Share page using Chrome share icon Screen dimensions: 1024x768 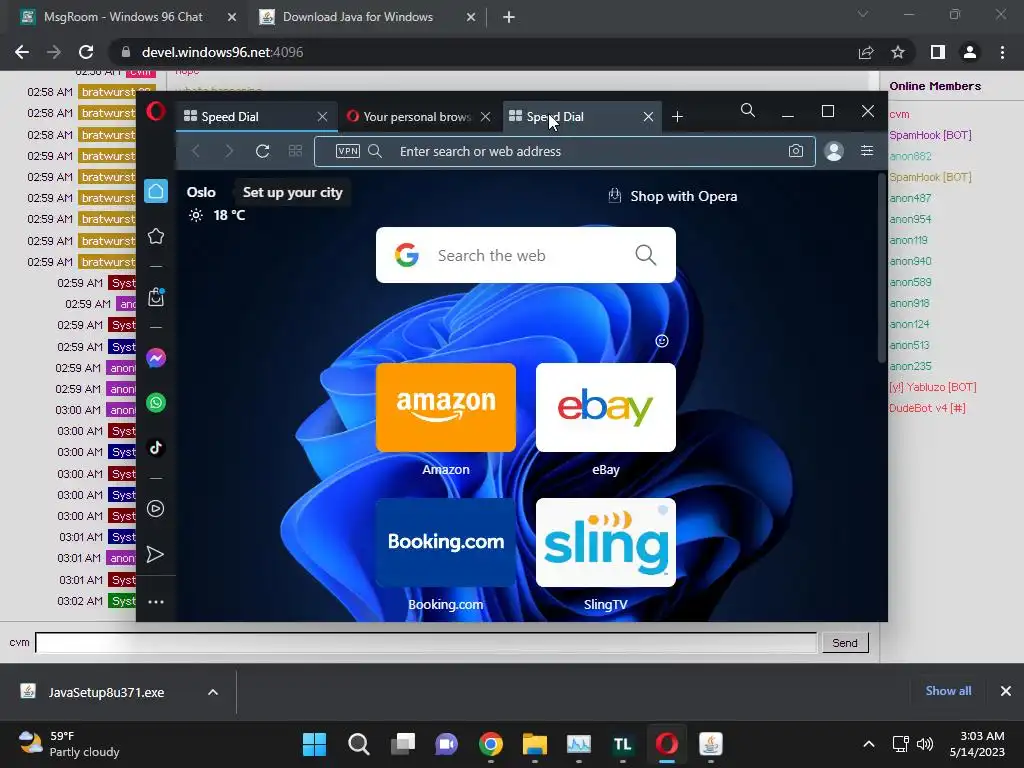tap(866, 52)
